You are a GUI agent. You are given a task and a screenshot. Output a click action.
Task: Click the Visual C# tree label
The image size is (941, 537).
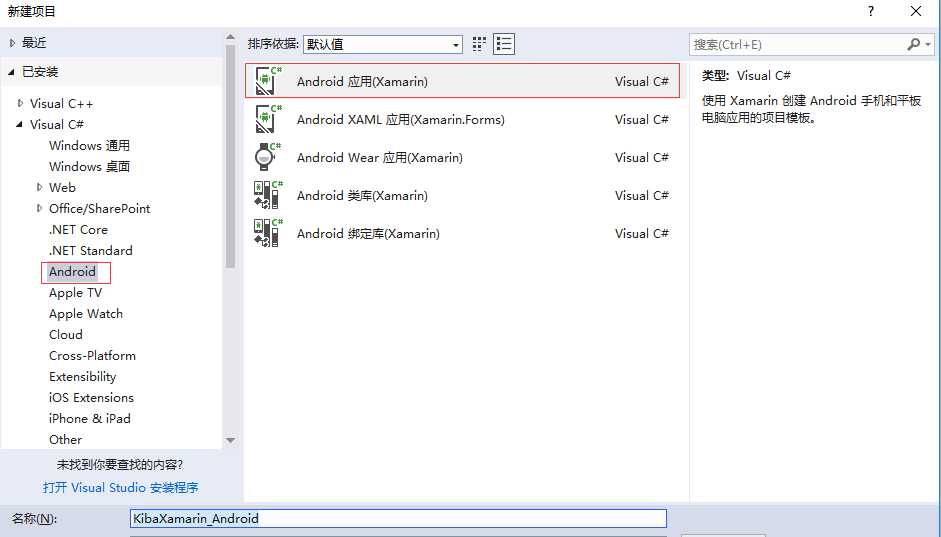pyautogui.click(x=57, y=124)
